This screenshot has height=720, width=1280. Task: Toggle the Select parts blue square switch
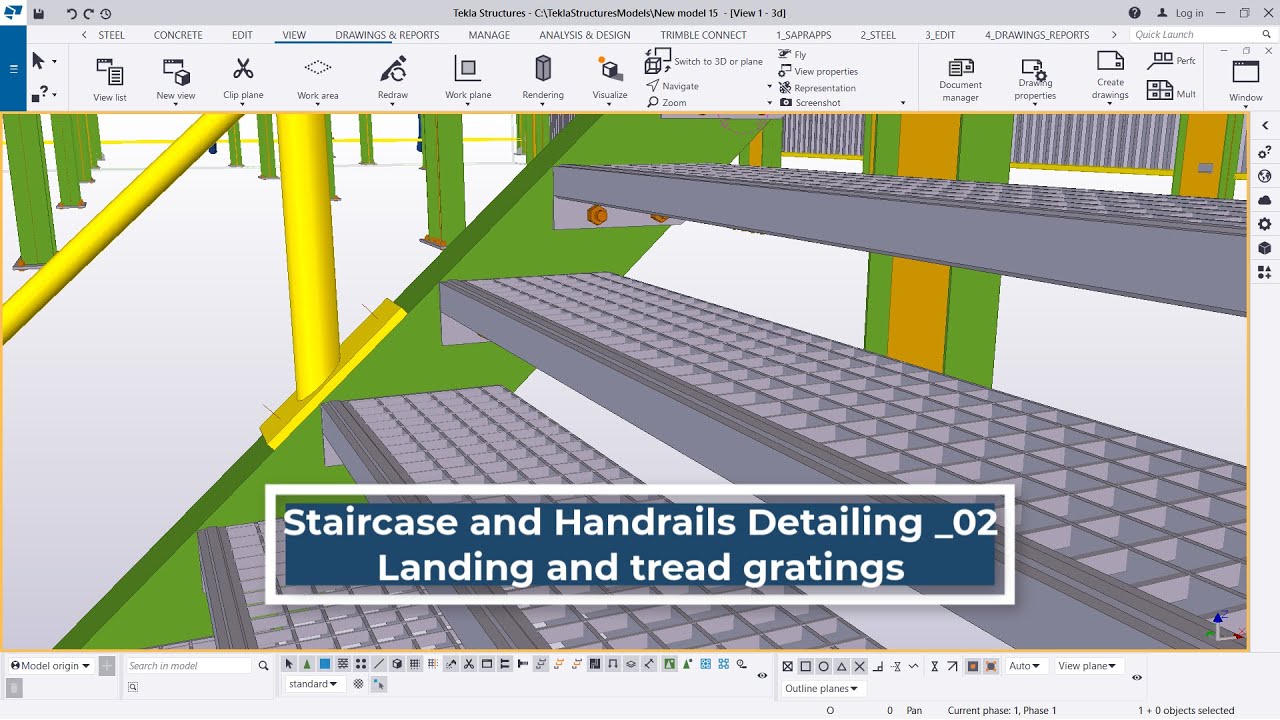(325, 665)
